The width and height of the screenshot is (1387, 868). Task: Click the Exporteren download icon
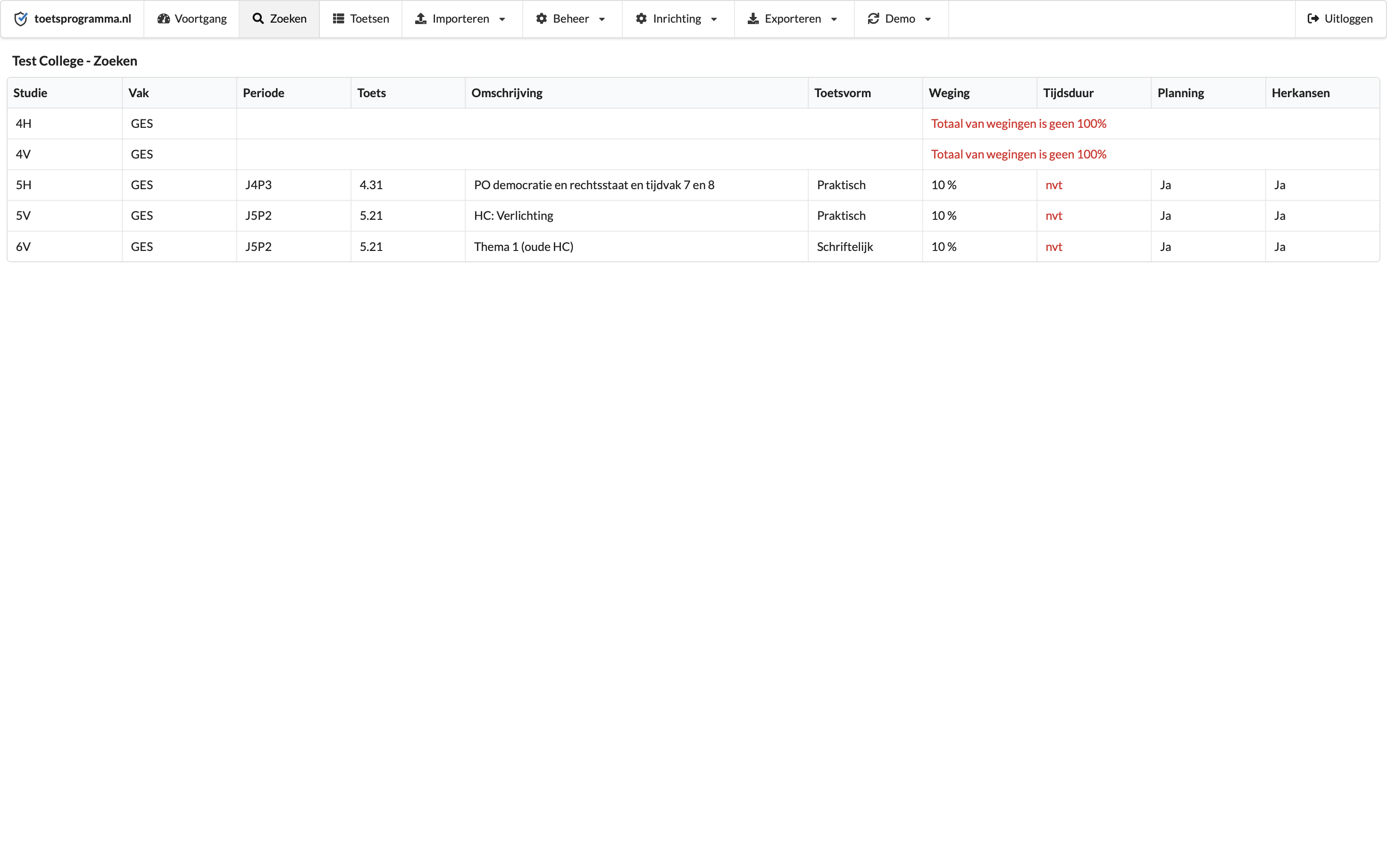(753, 19)
